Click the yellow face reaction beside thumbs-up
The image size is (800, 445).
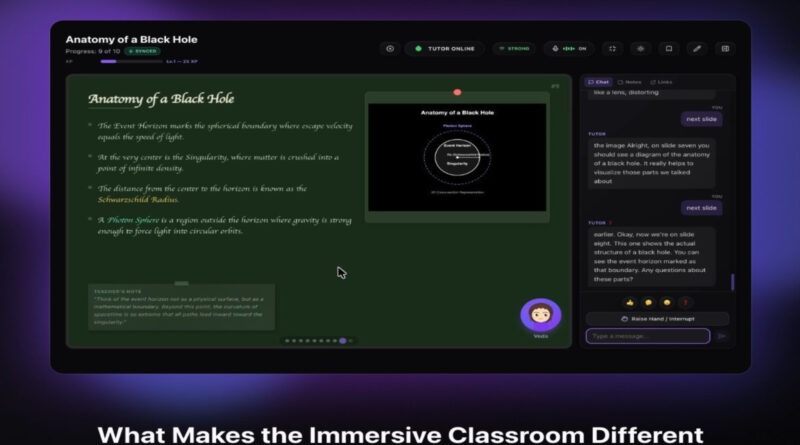coord(648,303)
